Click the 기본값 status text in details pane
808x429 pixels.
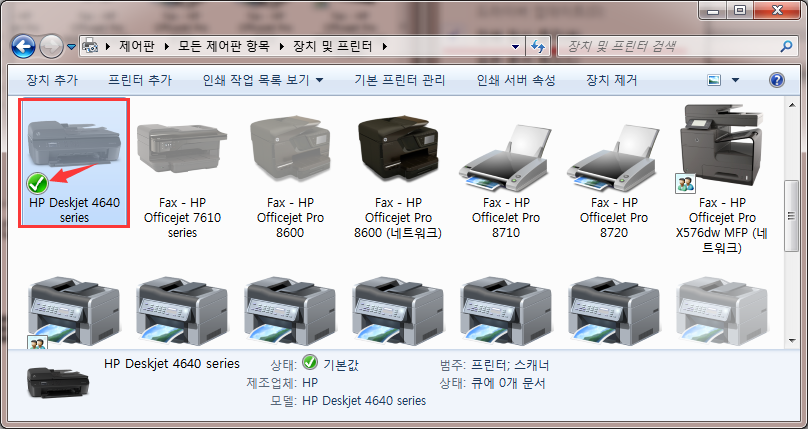pos(341,365)
